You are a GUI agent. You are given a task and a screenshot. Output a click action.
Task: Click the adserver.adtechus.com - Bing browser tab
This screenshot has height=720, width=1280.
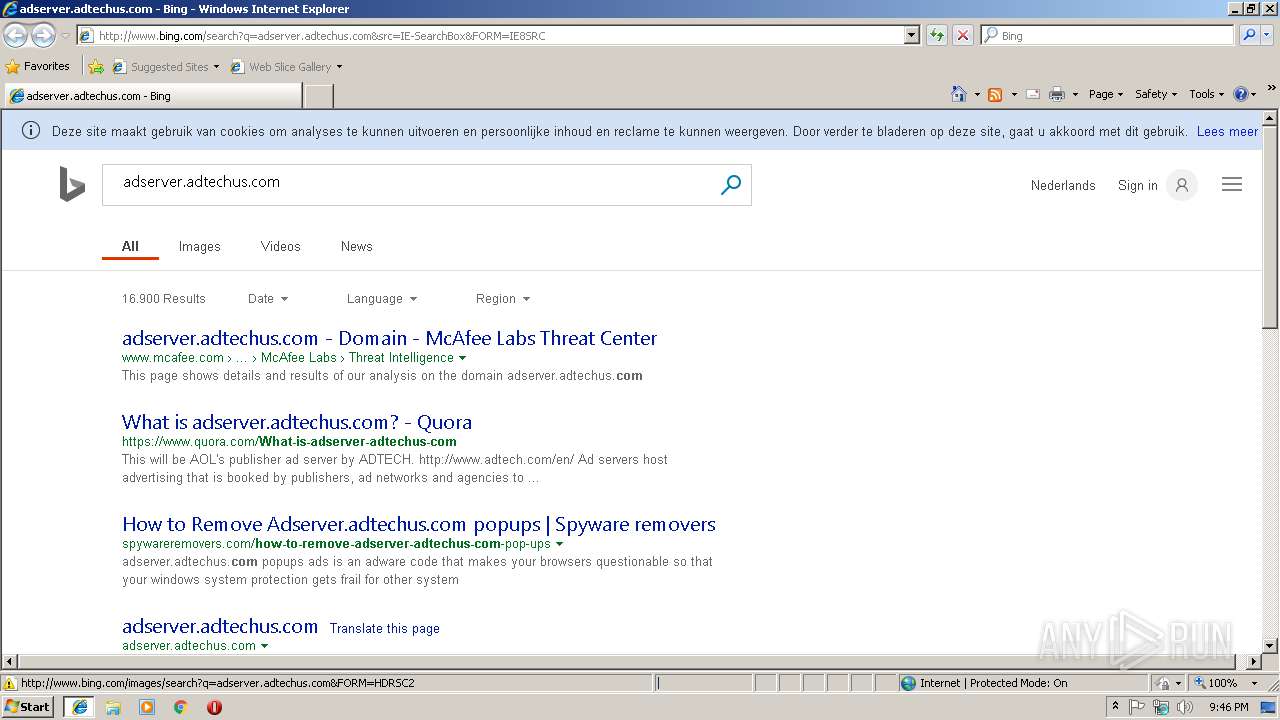pos(153,96)
